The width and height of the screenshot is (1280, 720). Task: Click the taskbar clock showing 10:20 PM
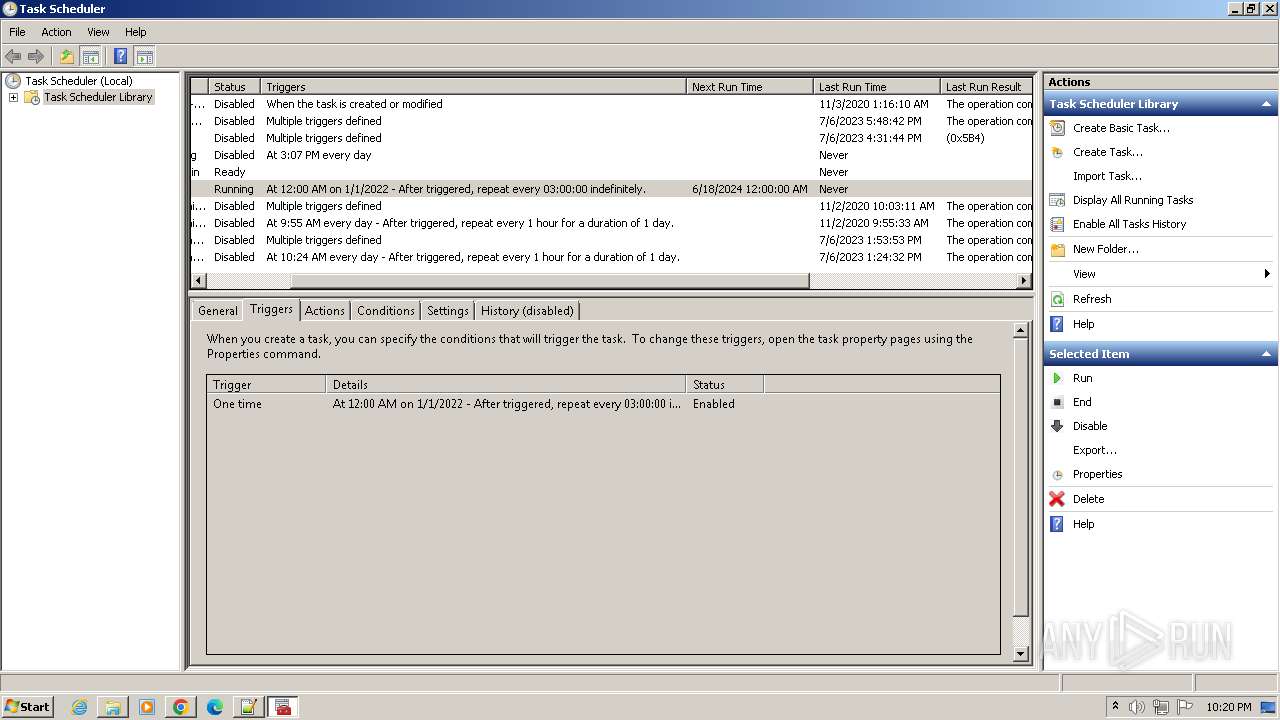(1228, 707)
